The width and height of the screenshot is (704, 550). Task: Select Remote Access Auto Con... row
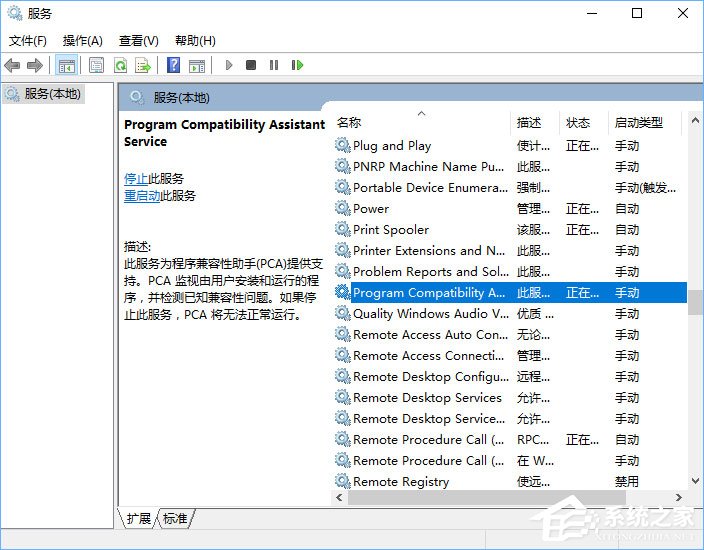[x=510, y=334]
